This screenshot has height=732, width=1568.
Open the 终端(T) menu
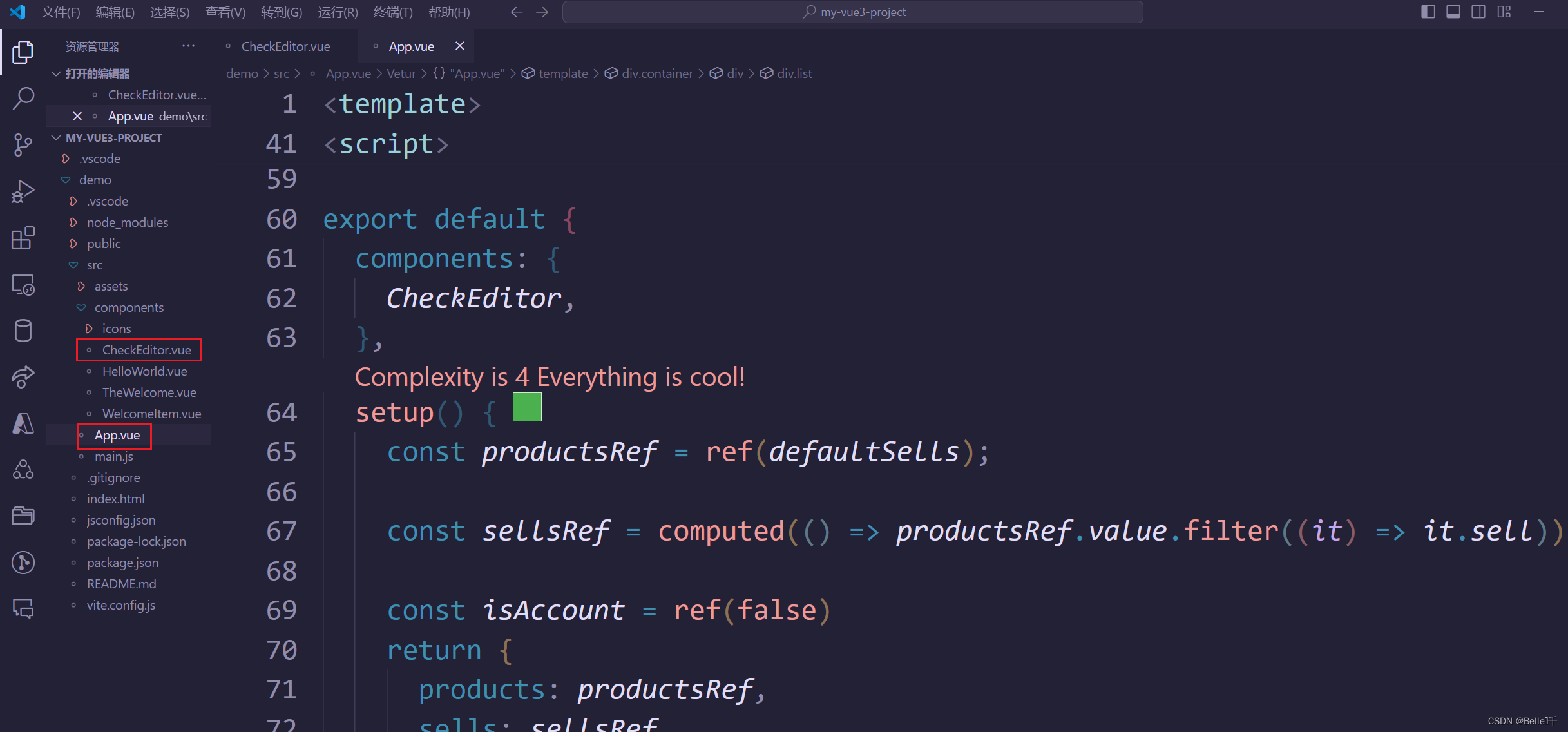pyautogui.click(x=393, y=12)
